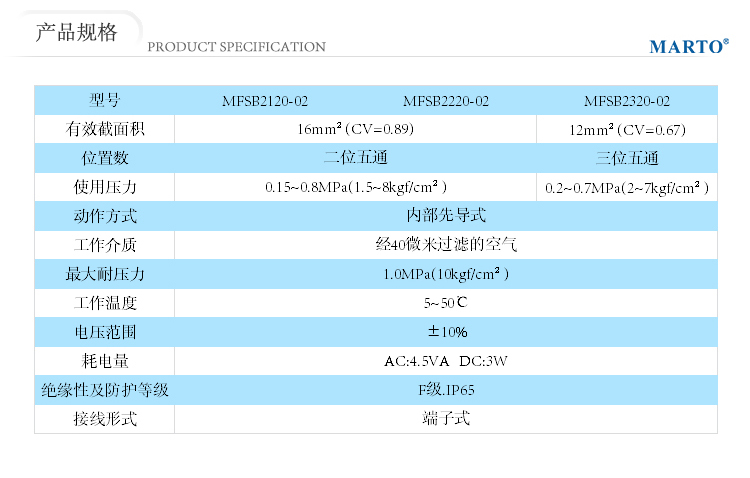The height and width of the screenshot is (478, 750).
Task: Click the 0.2~0.7MPa pressure value
Action: (x=627, y=188)
